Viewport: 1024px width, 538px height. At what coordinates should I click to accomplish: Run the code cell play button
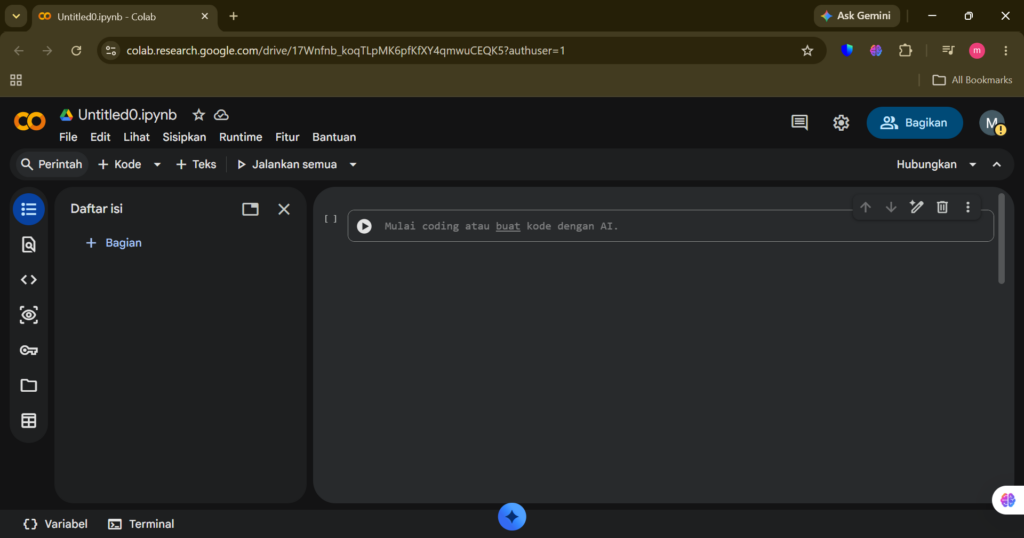tap(364, 226)
